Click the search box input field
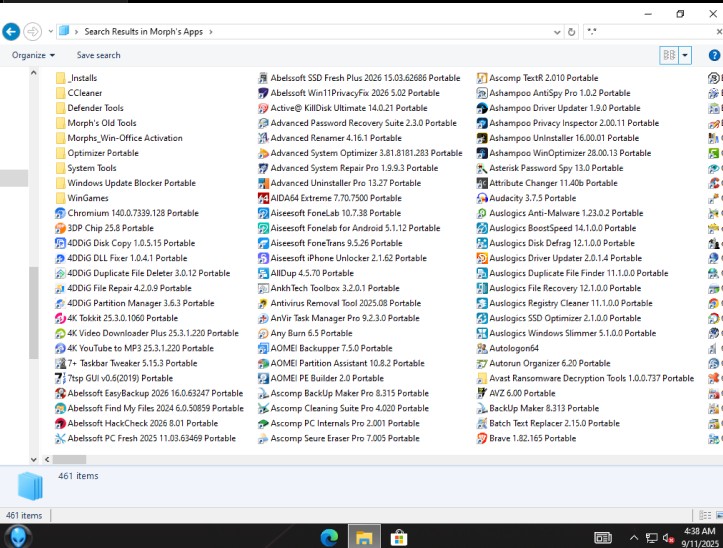Viewport: 723px width, 548px height. [650, 32]
